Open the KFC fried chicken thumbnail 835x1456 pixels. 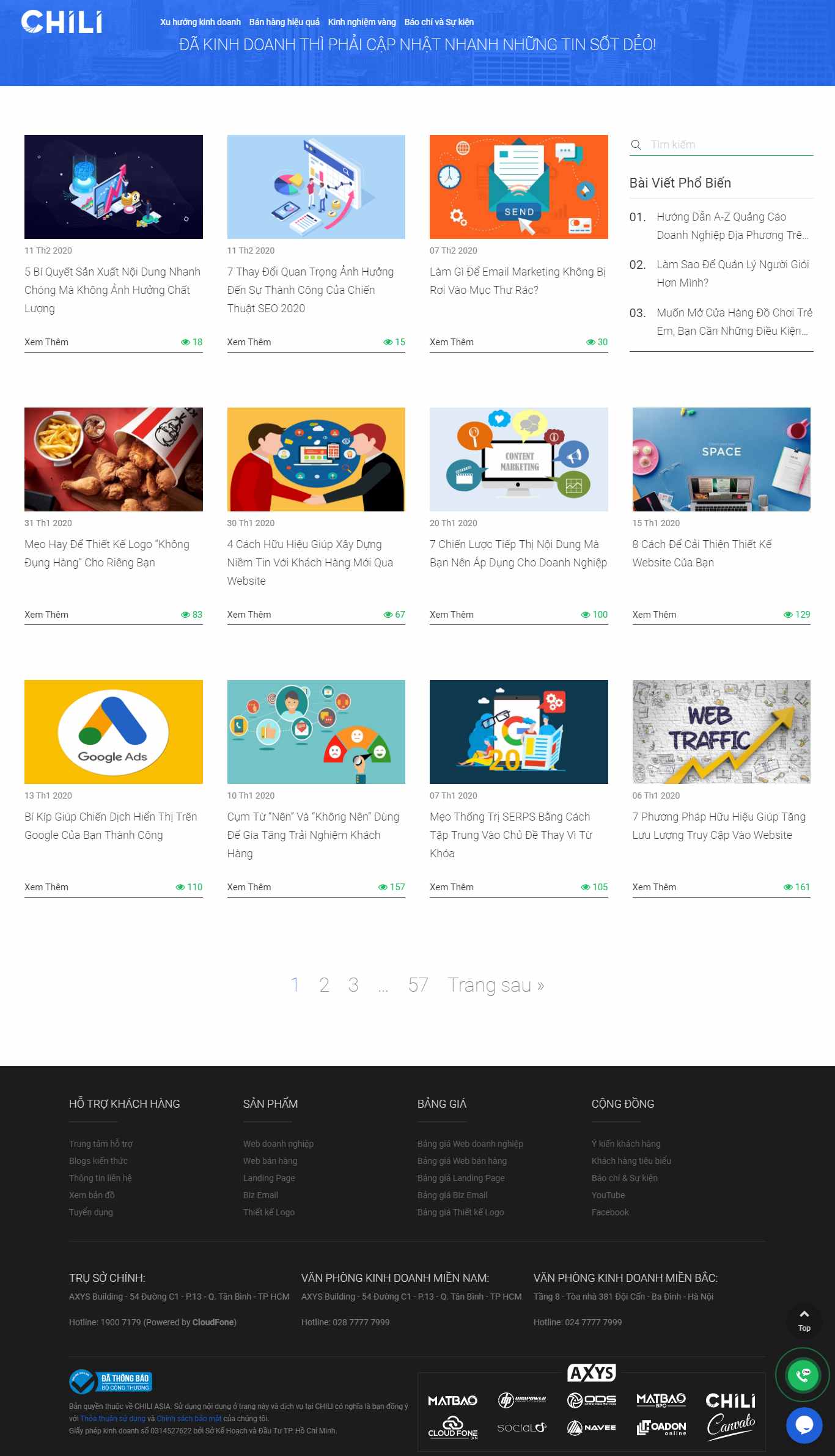(114, 459)
